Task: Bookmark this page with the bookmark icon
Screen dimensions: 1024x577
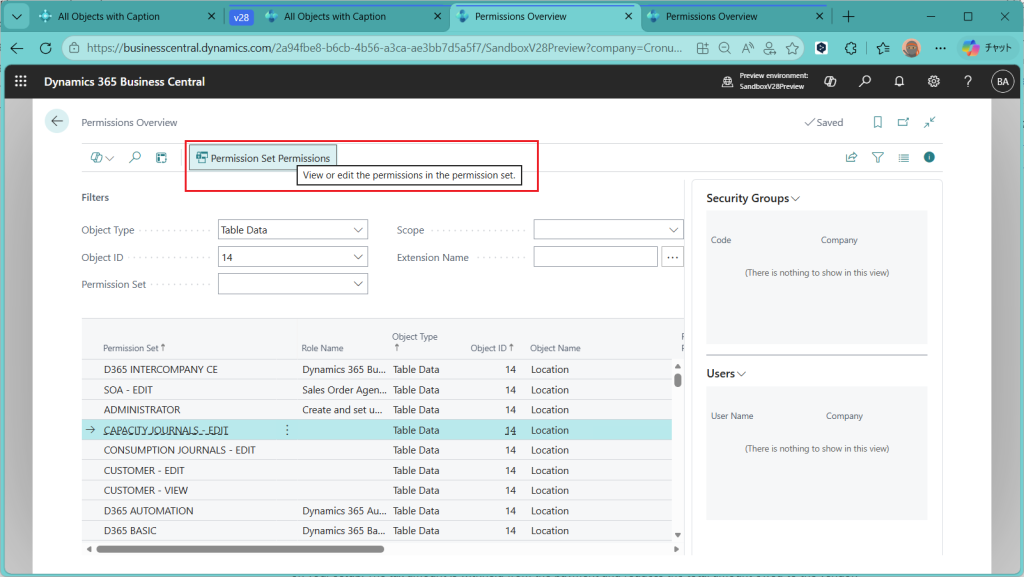Action: 877,122
